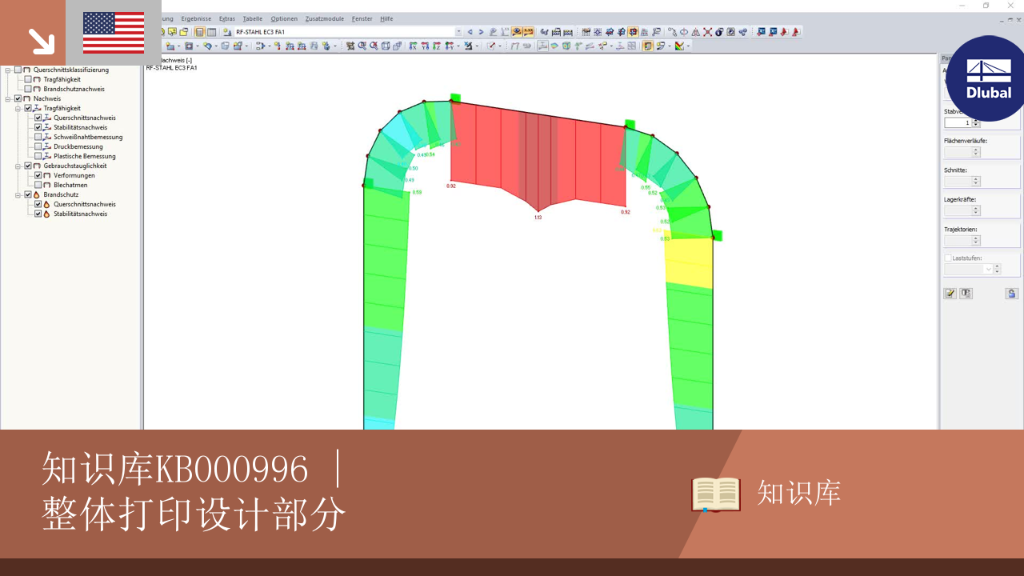This screenshot has width=1024, height=576.
Task: Toggle the Schweißnahtbemessung checkbox
Action: (x=38, y=137)
